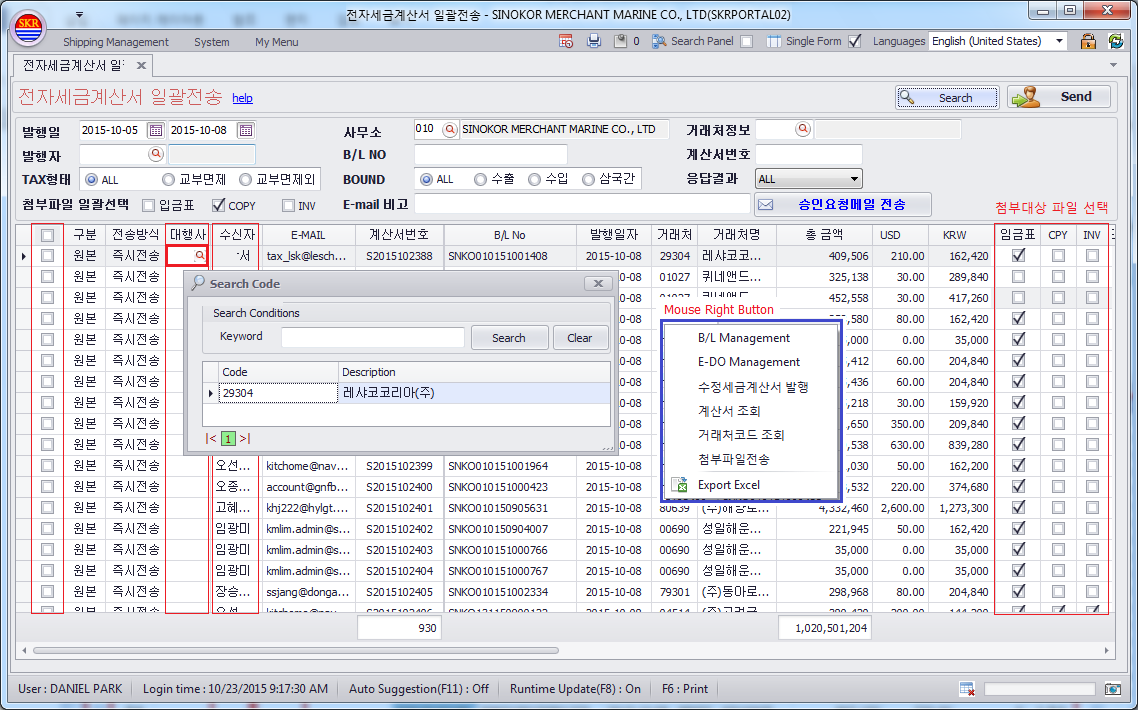The height and width of the screenshot is (710, 1138).
Task: Open My Menu
Action: [x=277, y=42]
